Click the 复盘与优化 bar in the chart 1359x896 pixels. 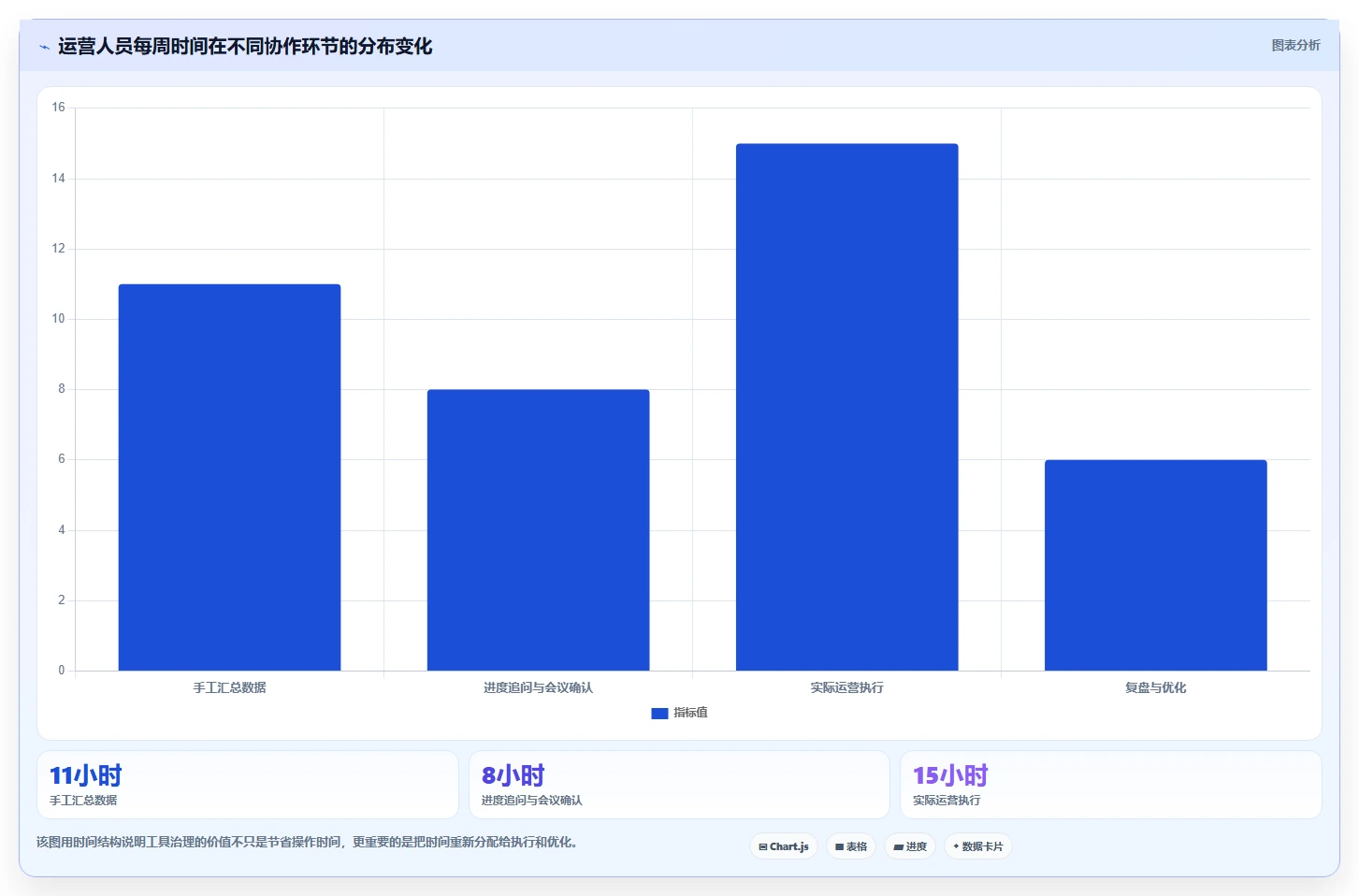pyautogui.click(x=1155, y=565)
